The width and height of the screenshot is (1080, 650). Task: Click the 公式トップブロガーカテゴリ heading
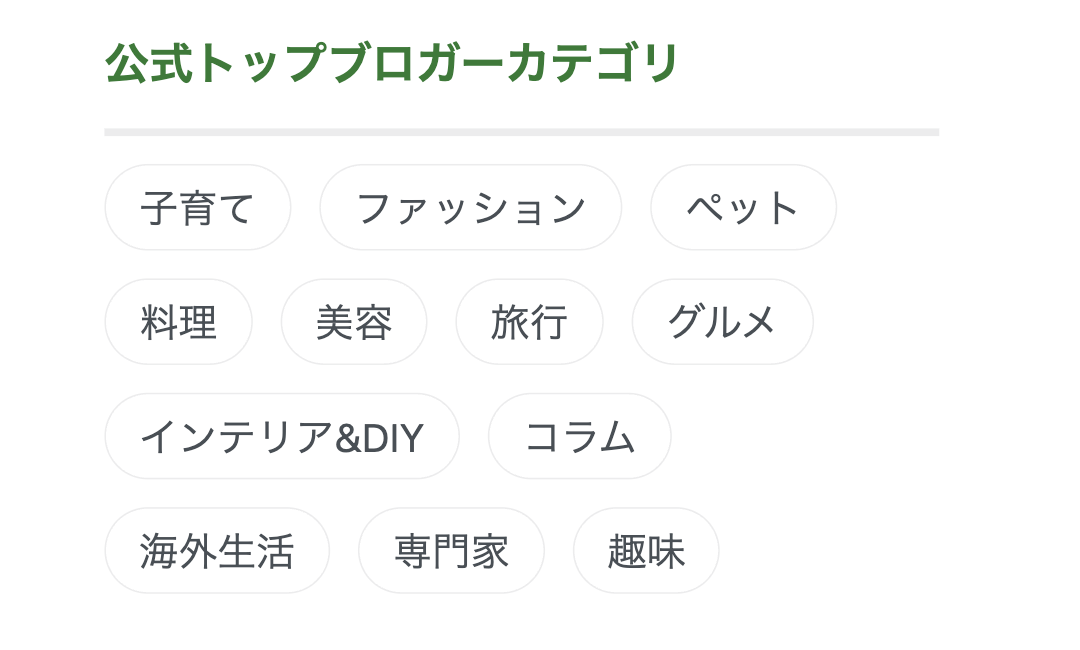[x=392, y=64]
